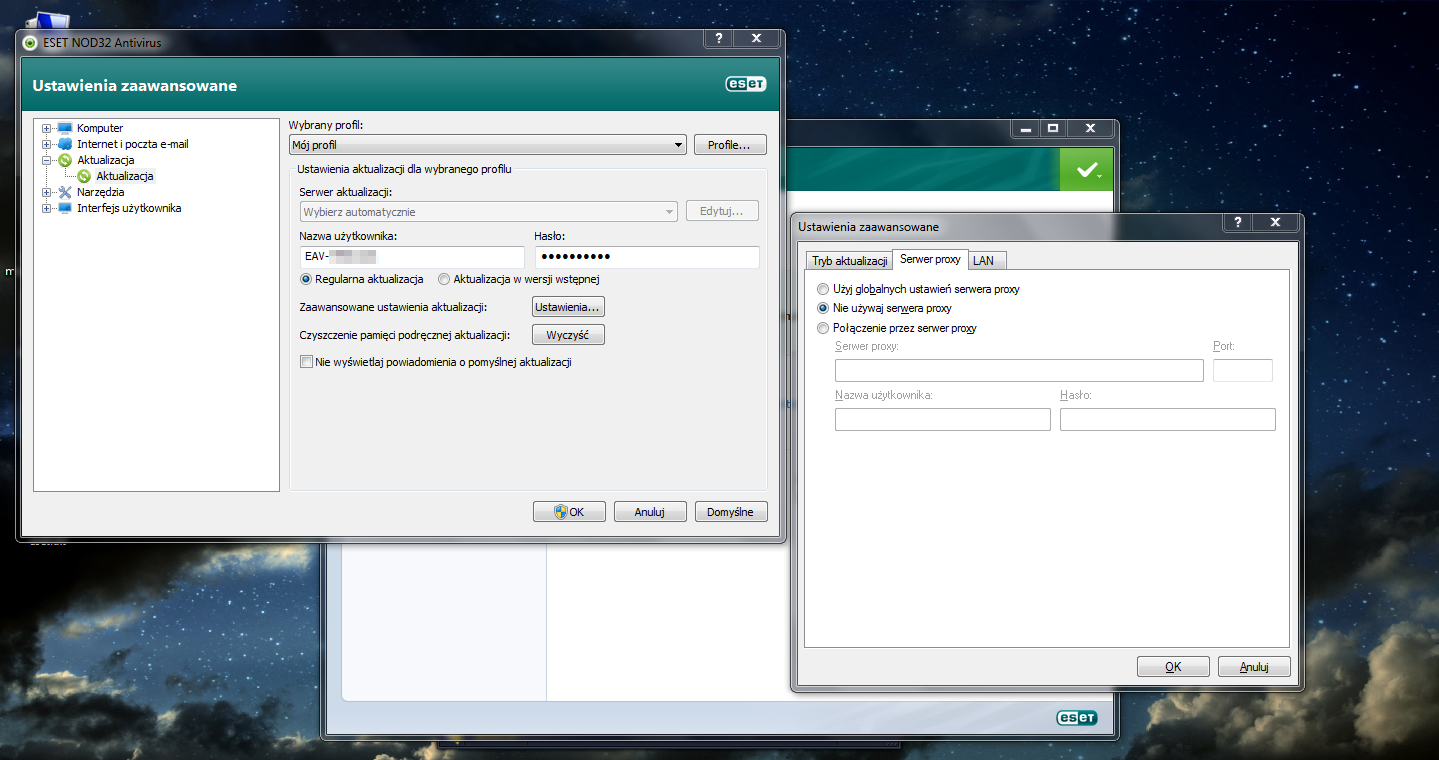Screen dimensions: 1439x760
Task: Click the Wyczyść button
Action: pyautogui.click(x=568, y=335)
